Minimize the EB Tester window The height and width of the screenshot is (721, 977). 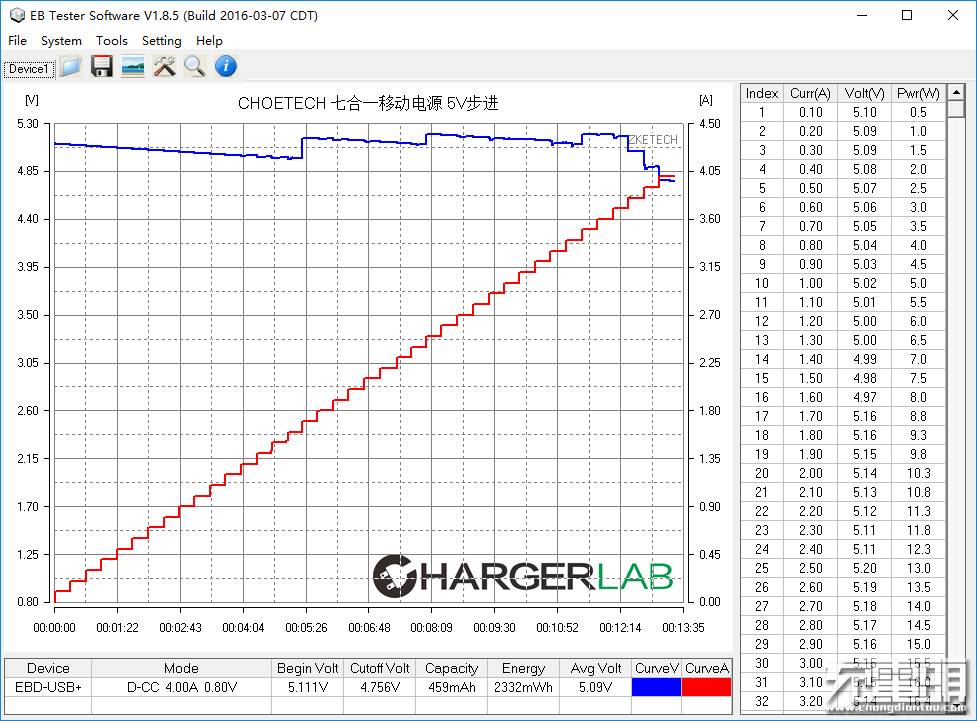[862, 15]
